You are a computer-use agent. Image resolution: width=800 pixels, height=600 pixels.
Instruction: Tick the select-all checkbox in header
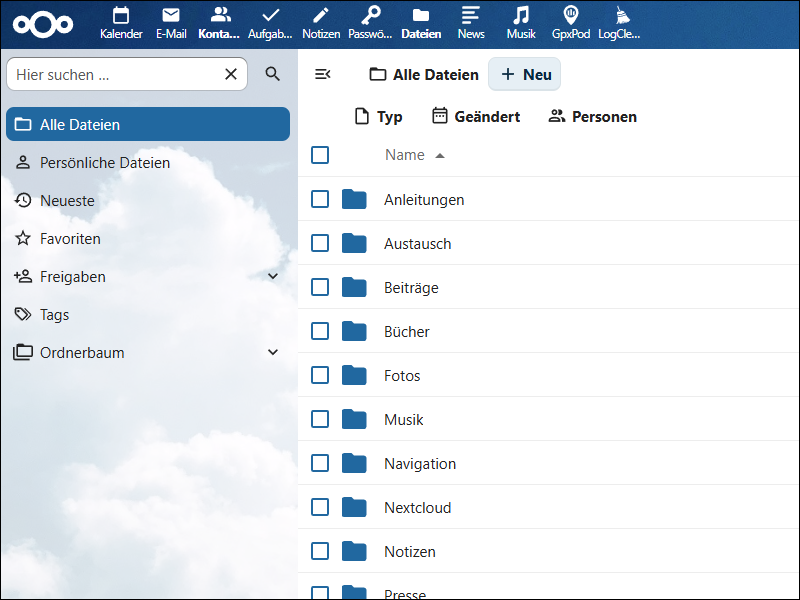coord(320,155)
